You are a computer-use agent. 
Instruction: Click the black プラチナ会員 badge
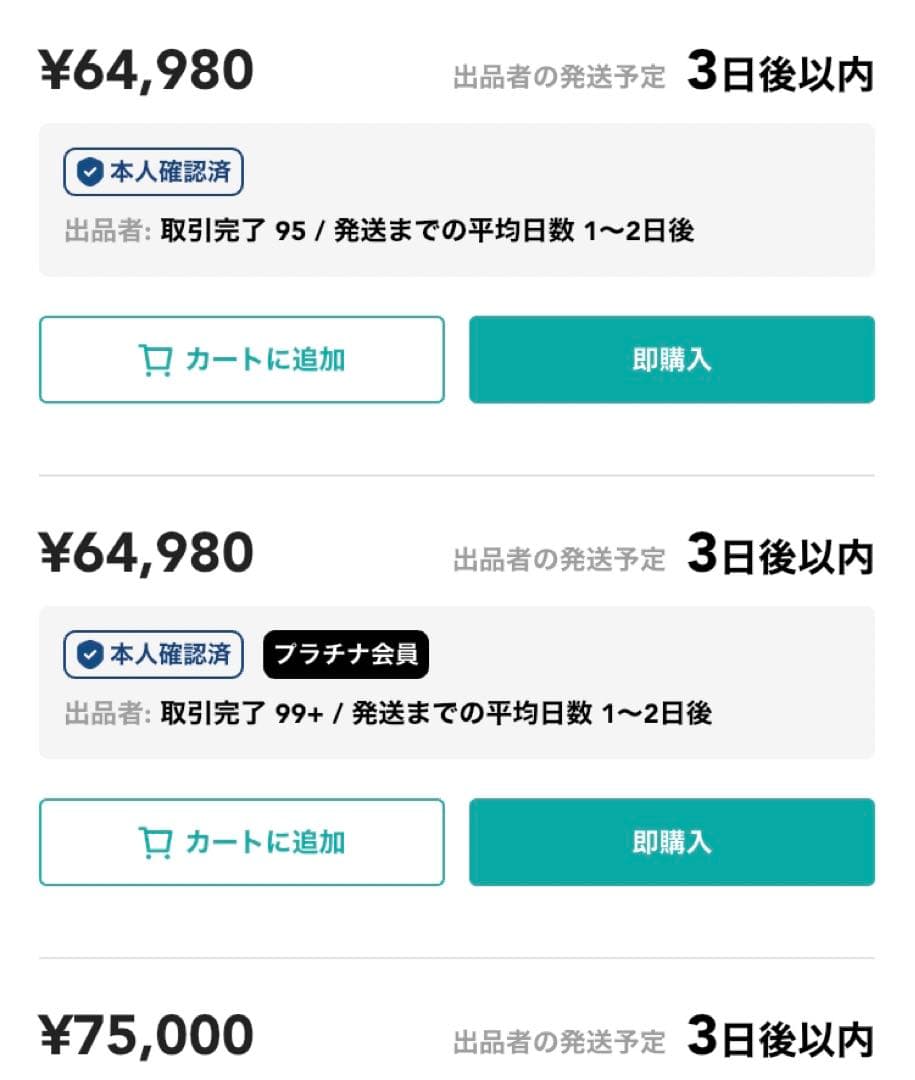(346, 655)
